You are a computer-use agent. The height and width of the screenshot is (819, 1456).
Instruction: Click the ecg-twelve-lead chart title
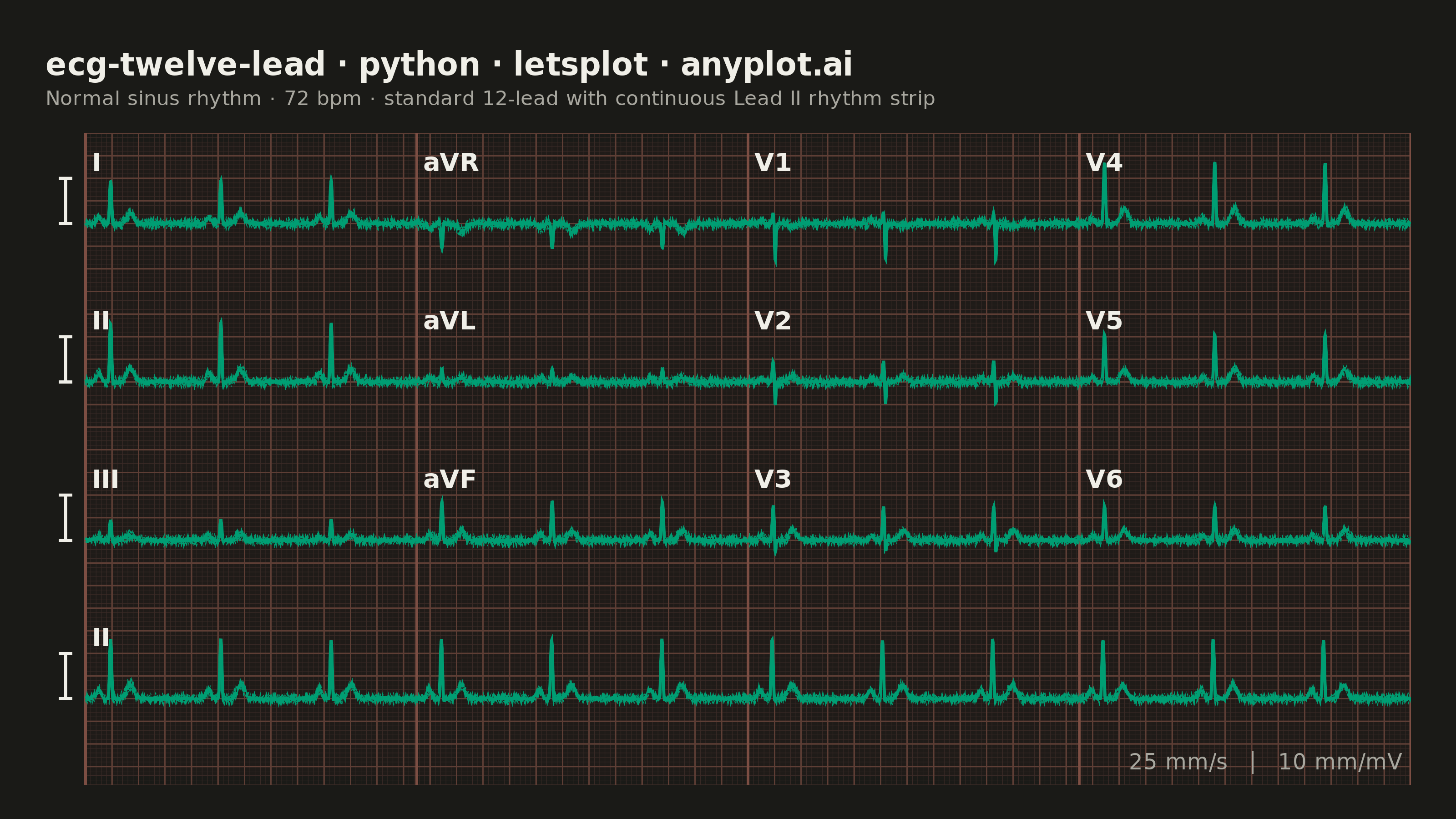[x=449, y=65]
